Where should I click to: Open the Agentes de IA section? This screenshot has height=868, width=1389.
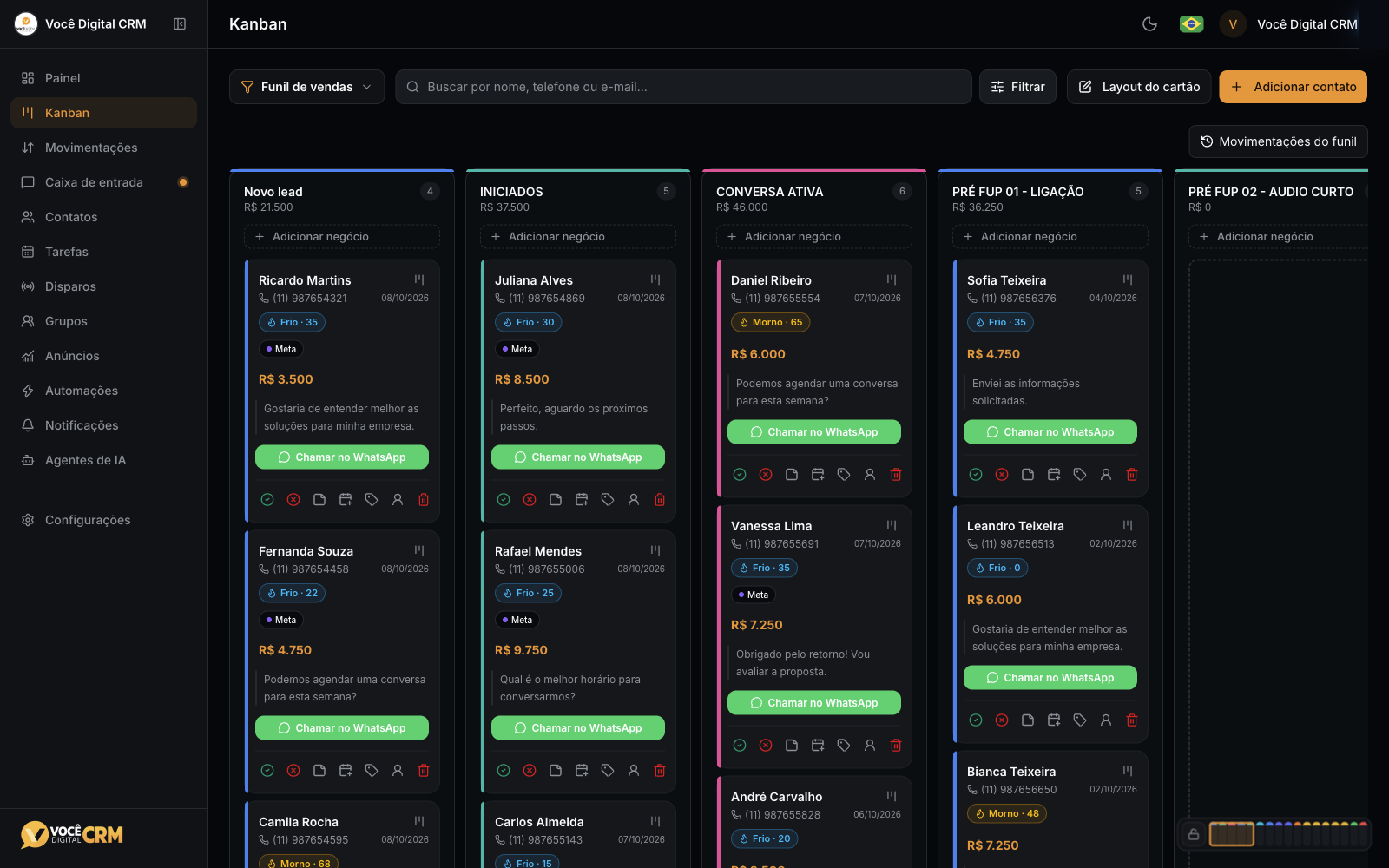pyautogui.click(x=103, y=460)
